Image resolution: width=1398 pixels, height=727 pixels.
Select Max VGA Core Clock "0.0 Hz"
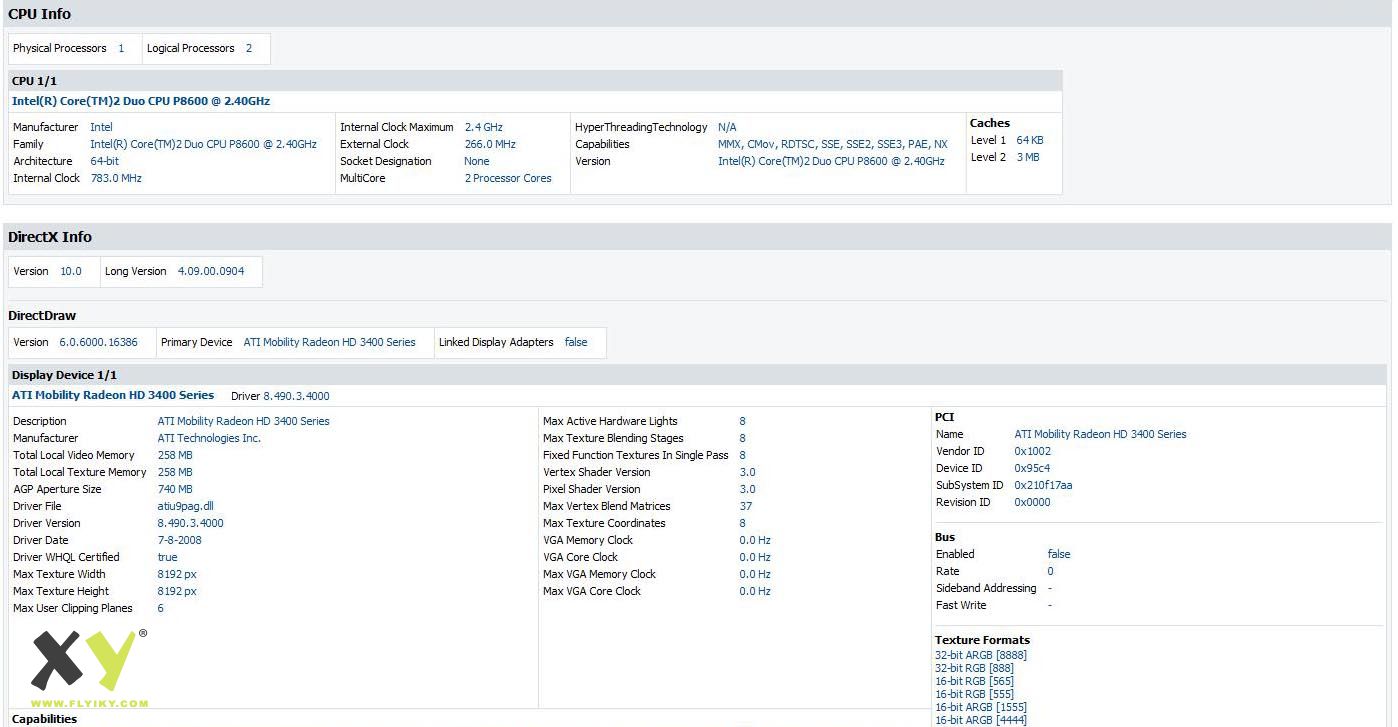pyautogui.click(x=755, y=591)
